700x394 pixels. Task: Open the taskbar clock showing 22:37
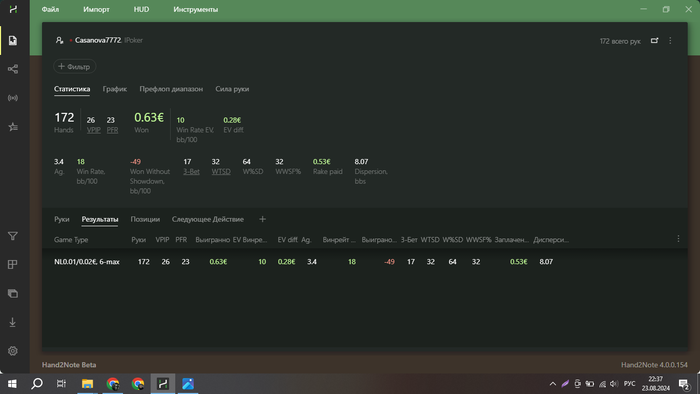(655, 384)
